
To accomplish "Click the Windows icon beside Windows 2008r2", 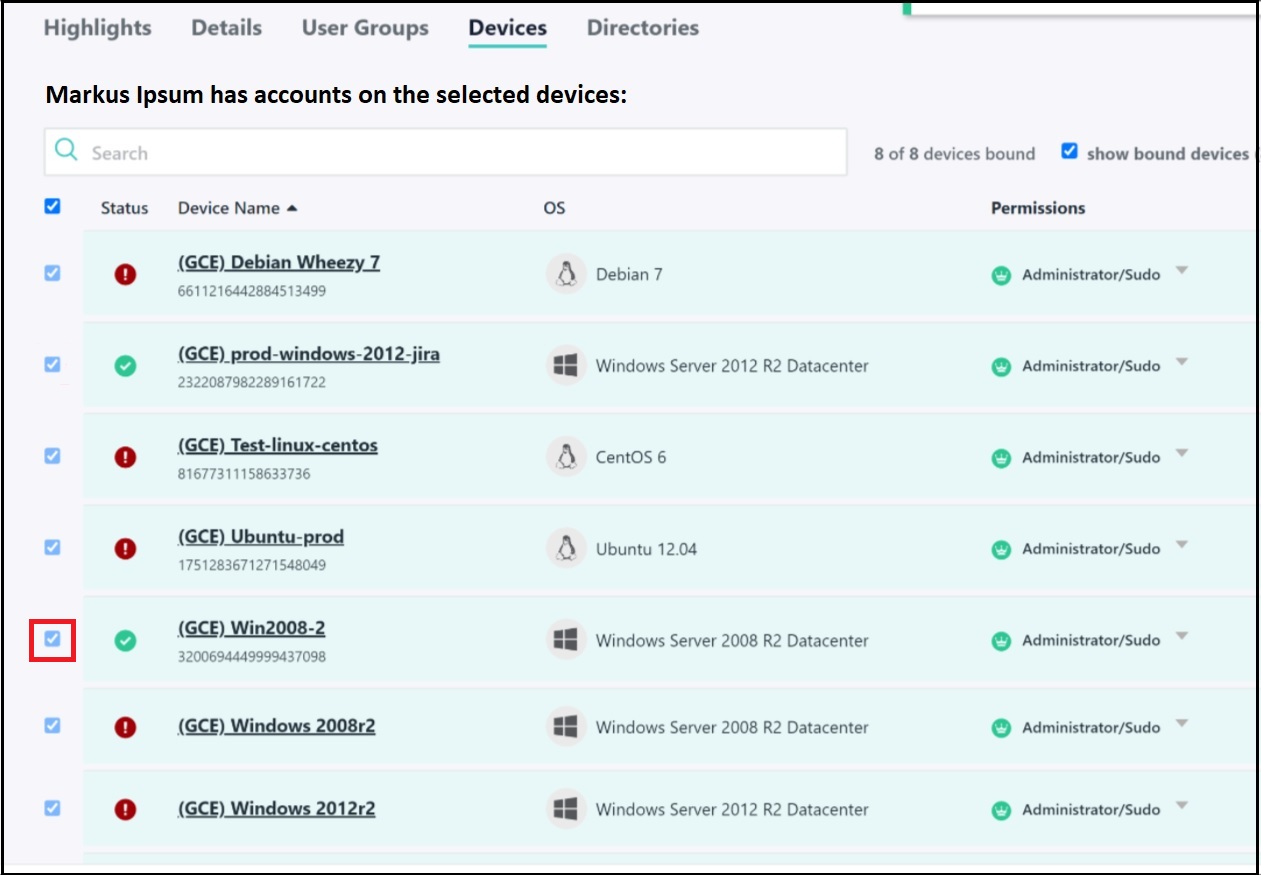I will pos(565,727).
